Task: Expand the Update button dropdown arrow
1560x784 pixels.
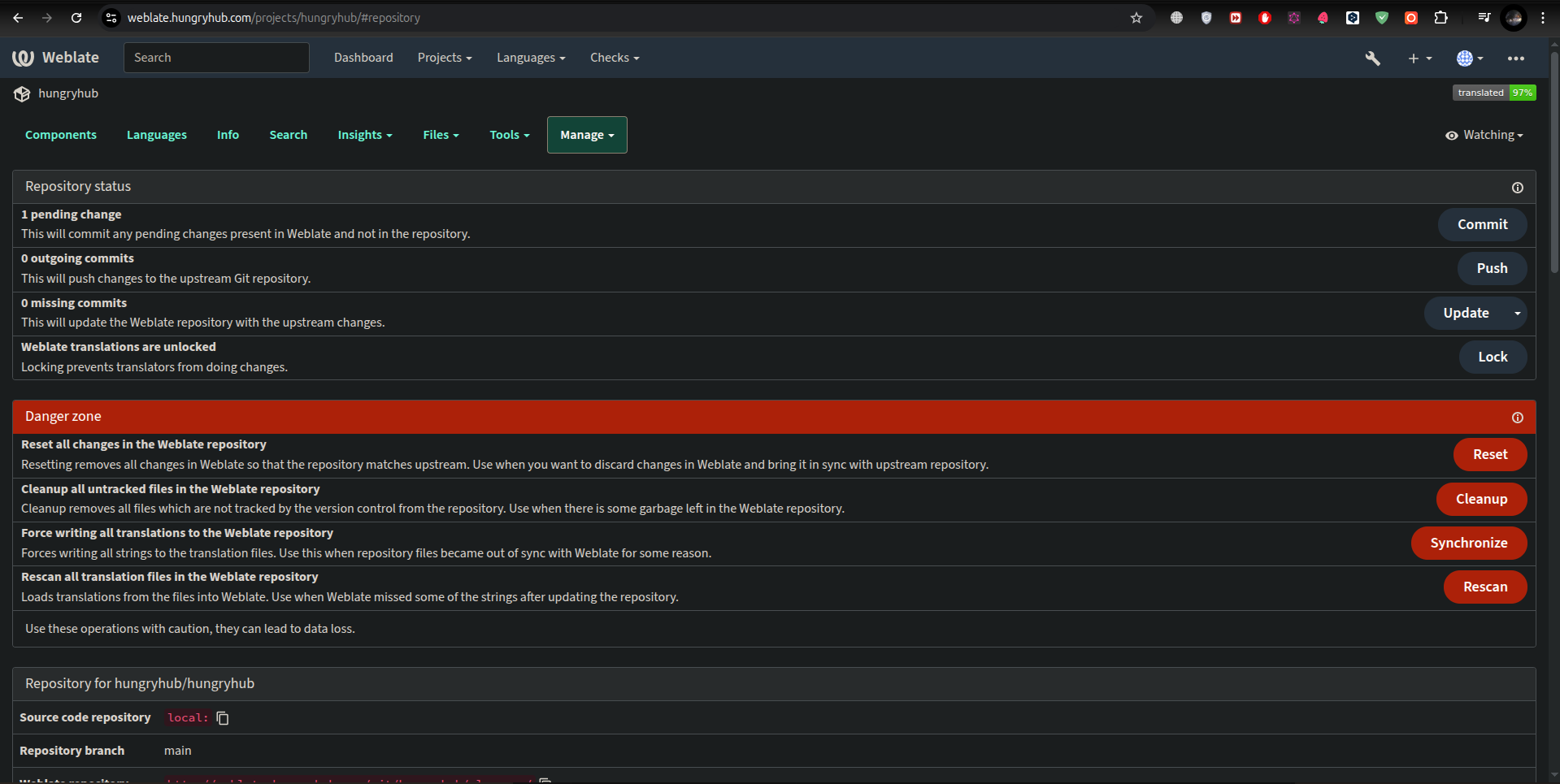Action: click(x=1517, y=314)
